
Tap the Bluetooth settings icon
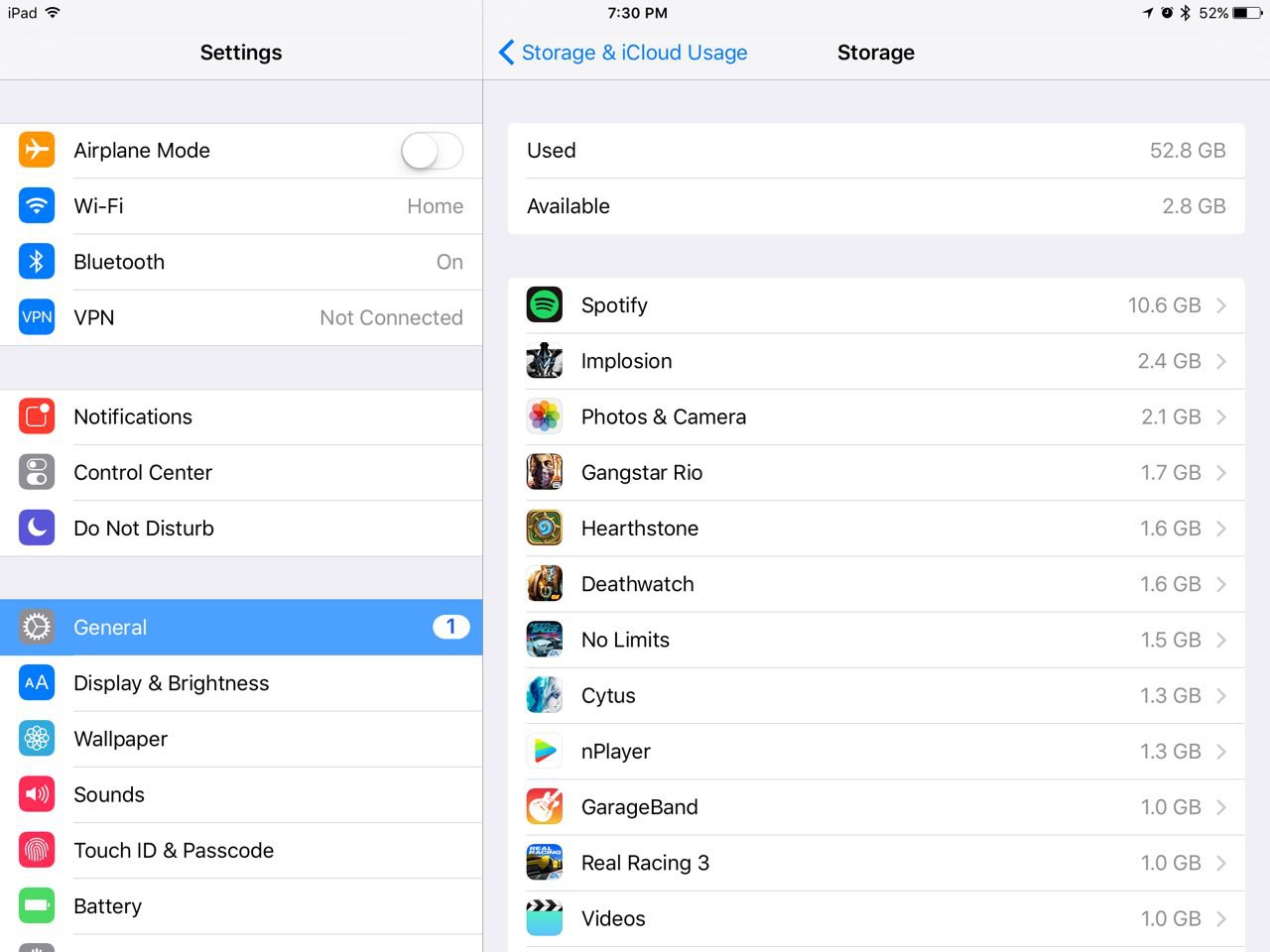coord(37,261)
